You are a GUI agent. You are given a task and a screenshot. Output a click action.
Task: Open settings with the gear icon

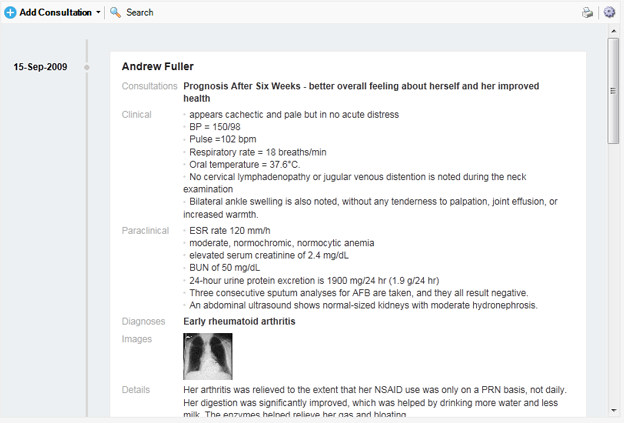609,12
